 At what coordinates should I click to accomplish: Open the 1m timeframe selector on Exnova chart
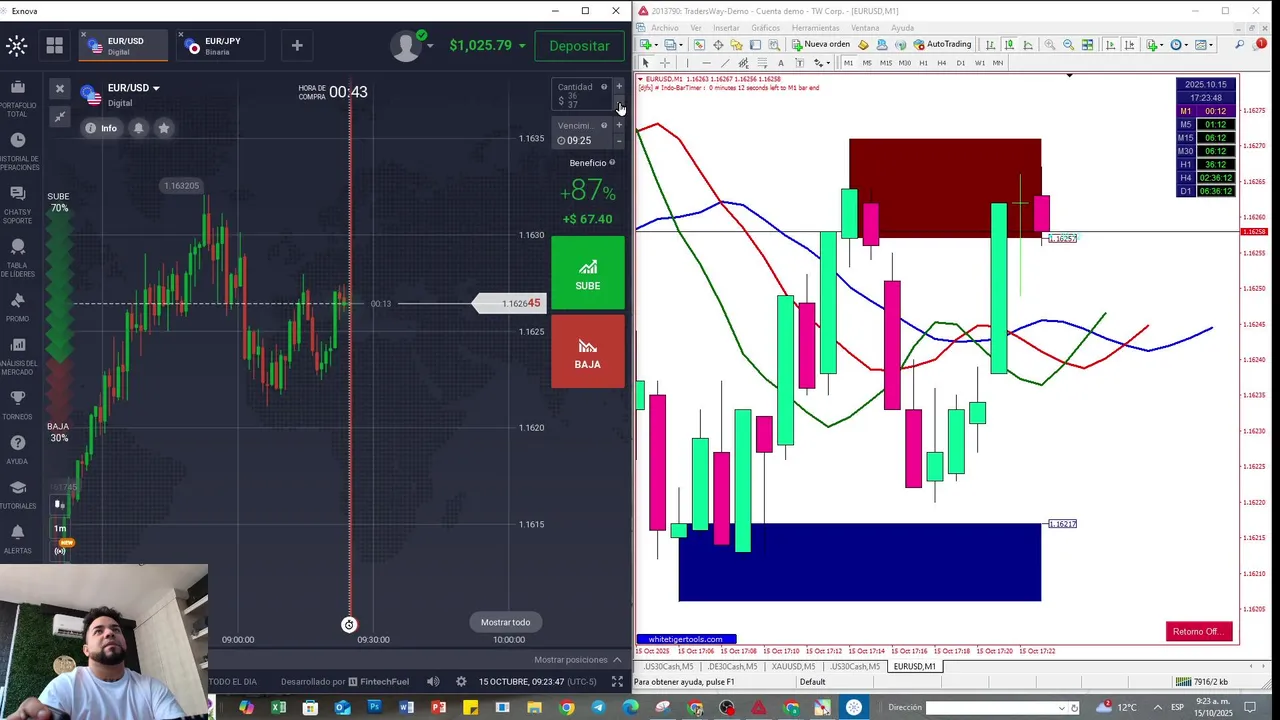coord(60,528)
